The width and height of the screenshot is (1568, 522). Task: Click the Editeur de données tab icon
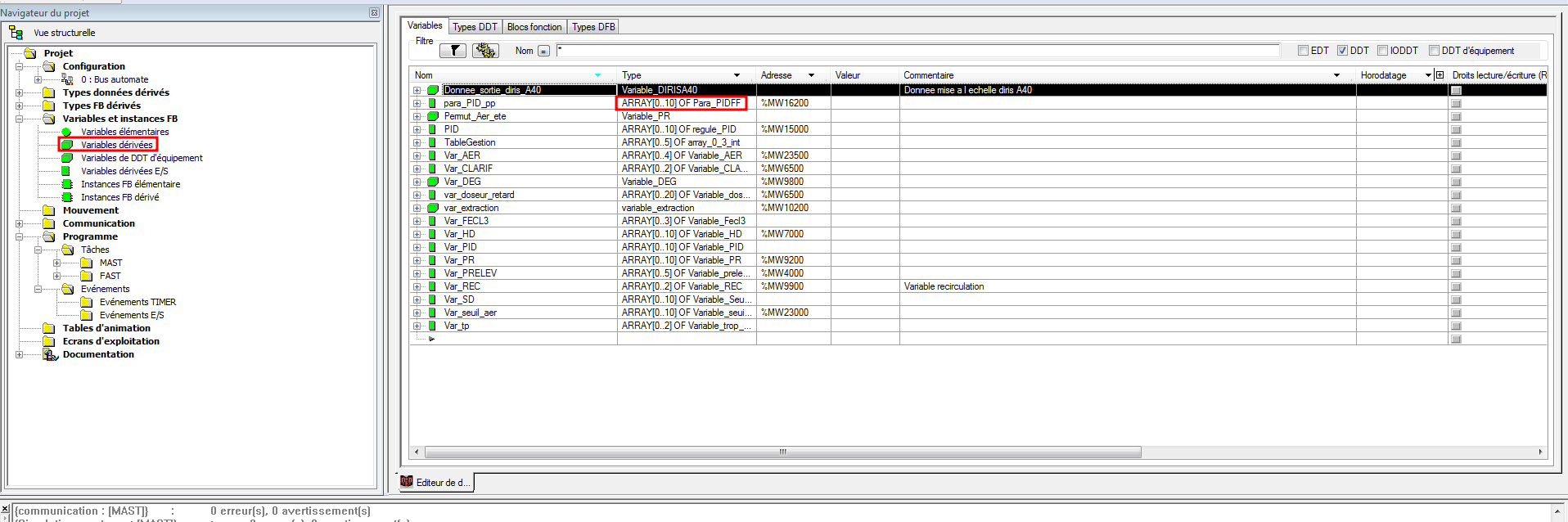407,482
